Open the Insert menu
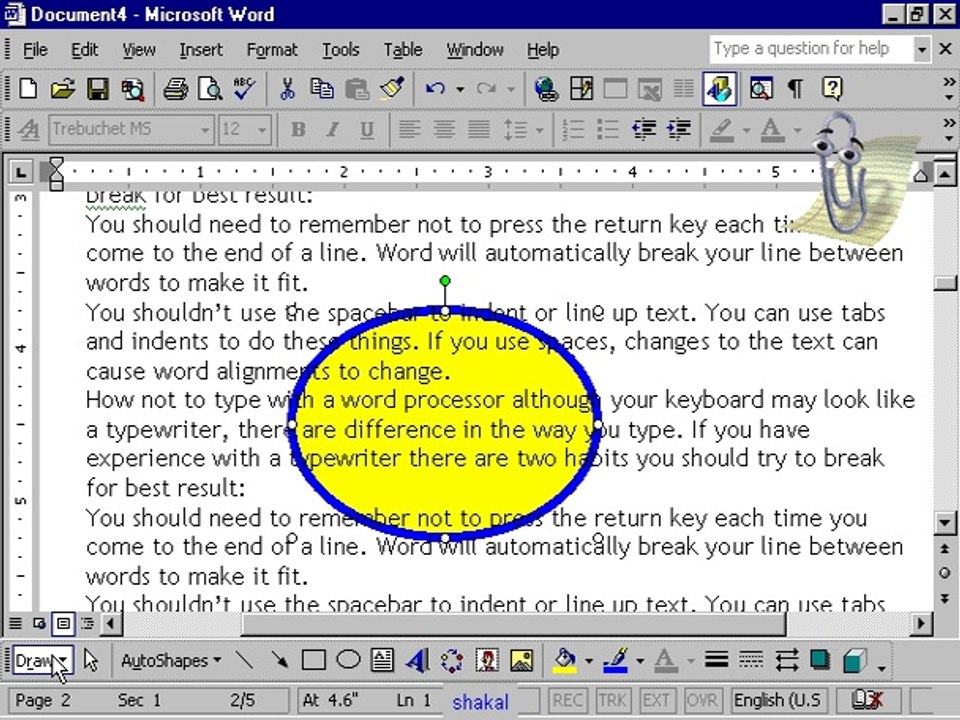 [x=201, y=50]
